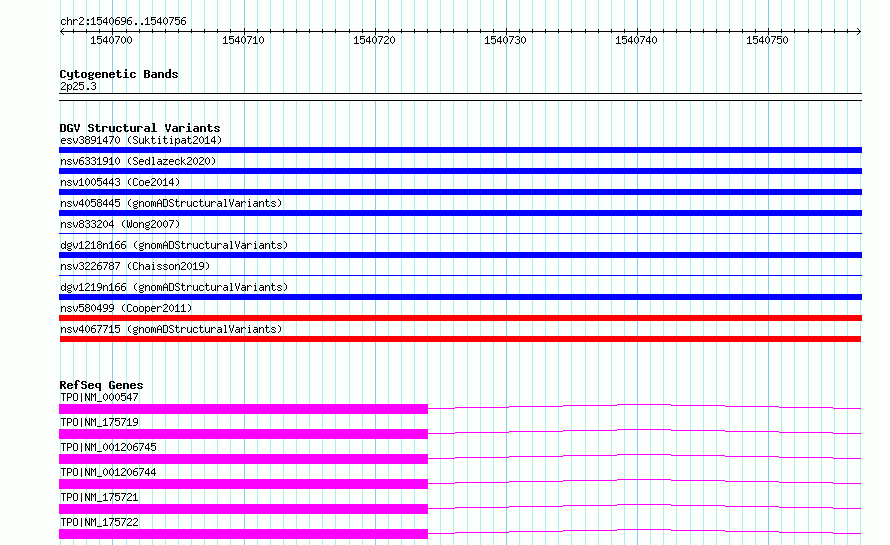This screenshot has width=890, height=545.
Task: Click the blue bar for esv3891470
Action: (x=460, y=150)
